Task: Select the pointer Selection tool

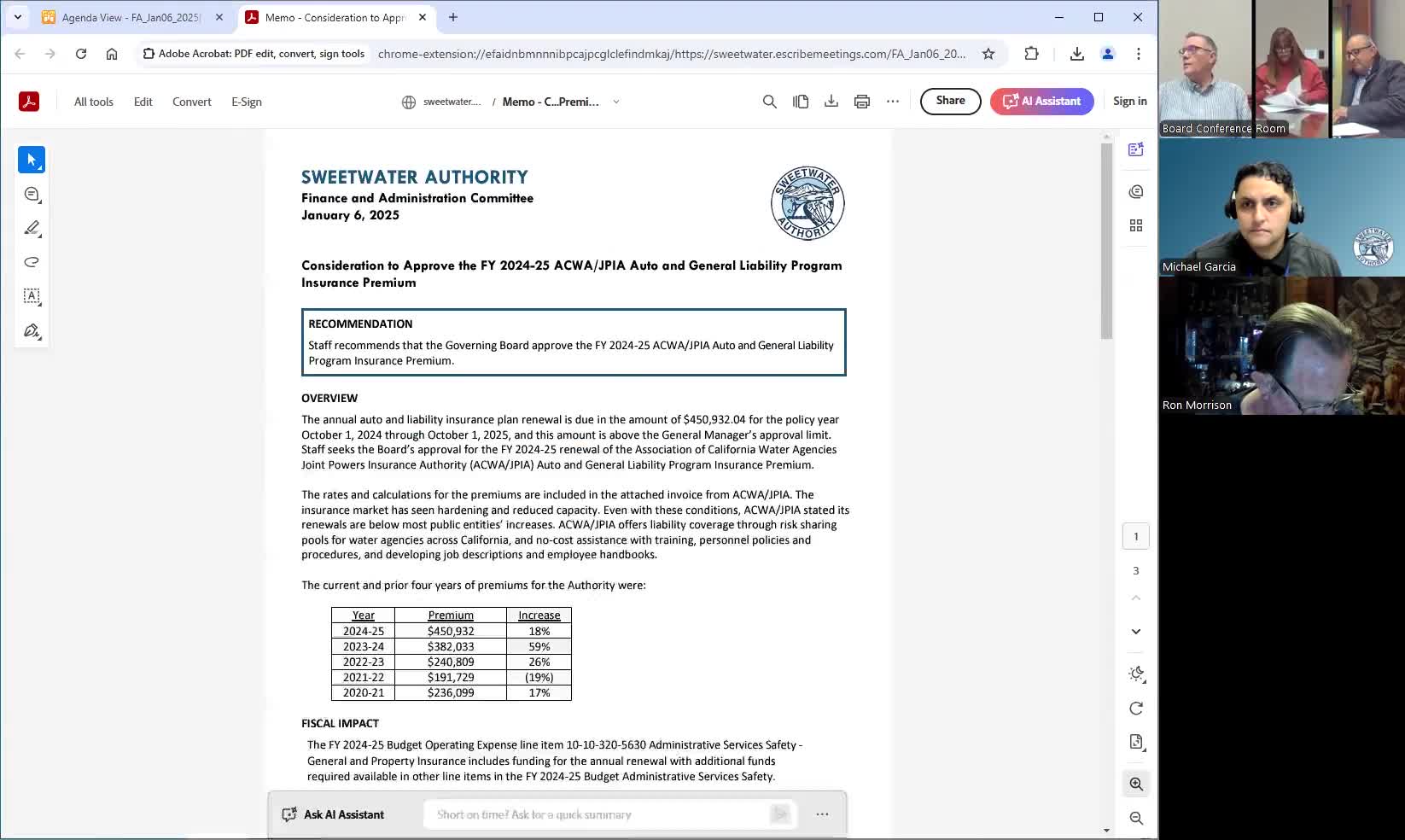Action: [x=32, y=160]
